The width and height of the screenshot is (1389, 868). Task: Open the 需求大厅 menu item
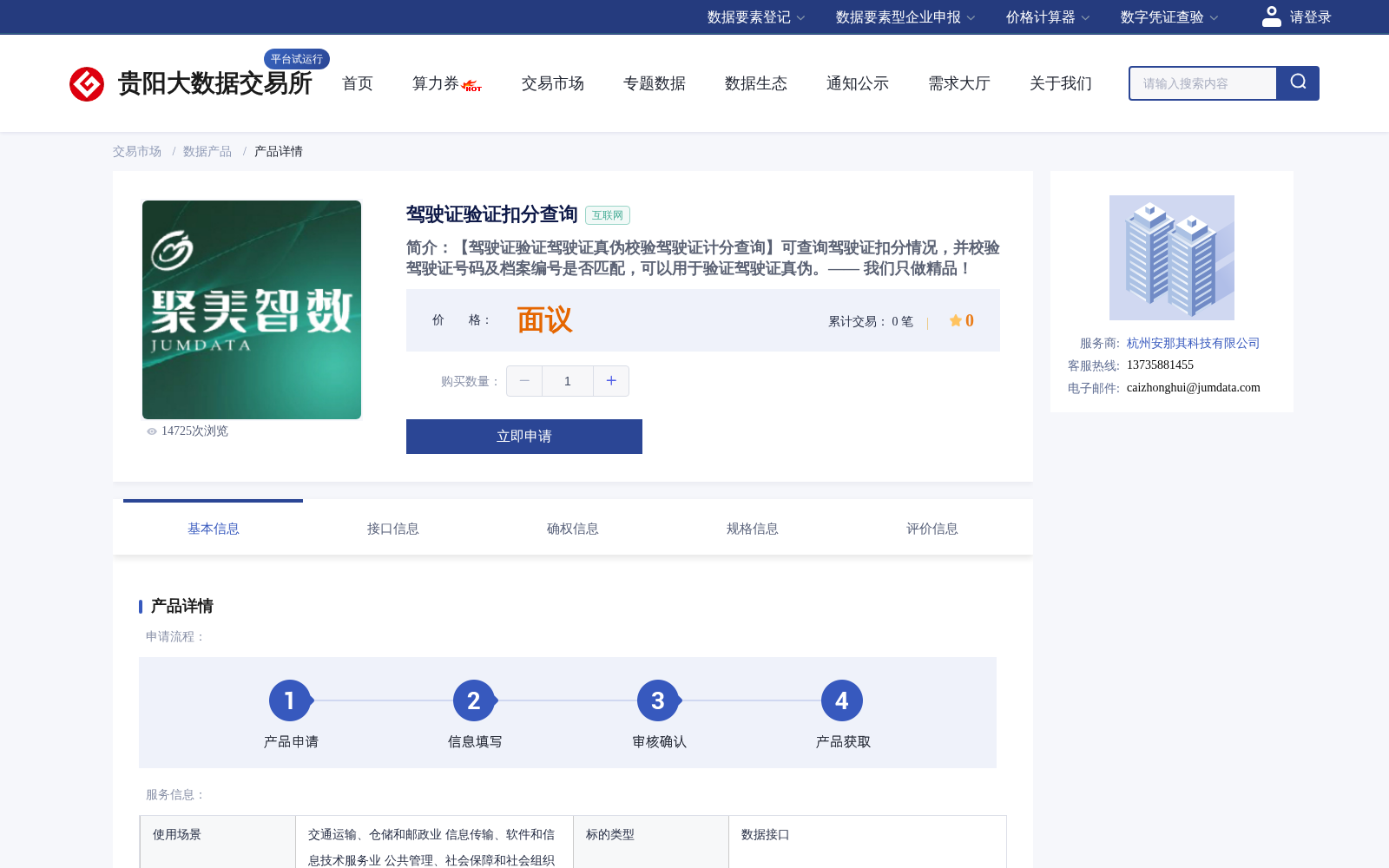coord(959,83)
